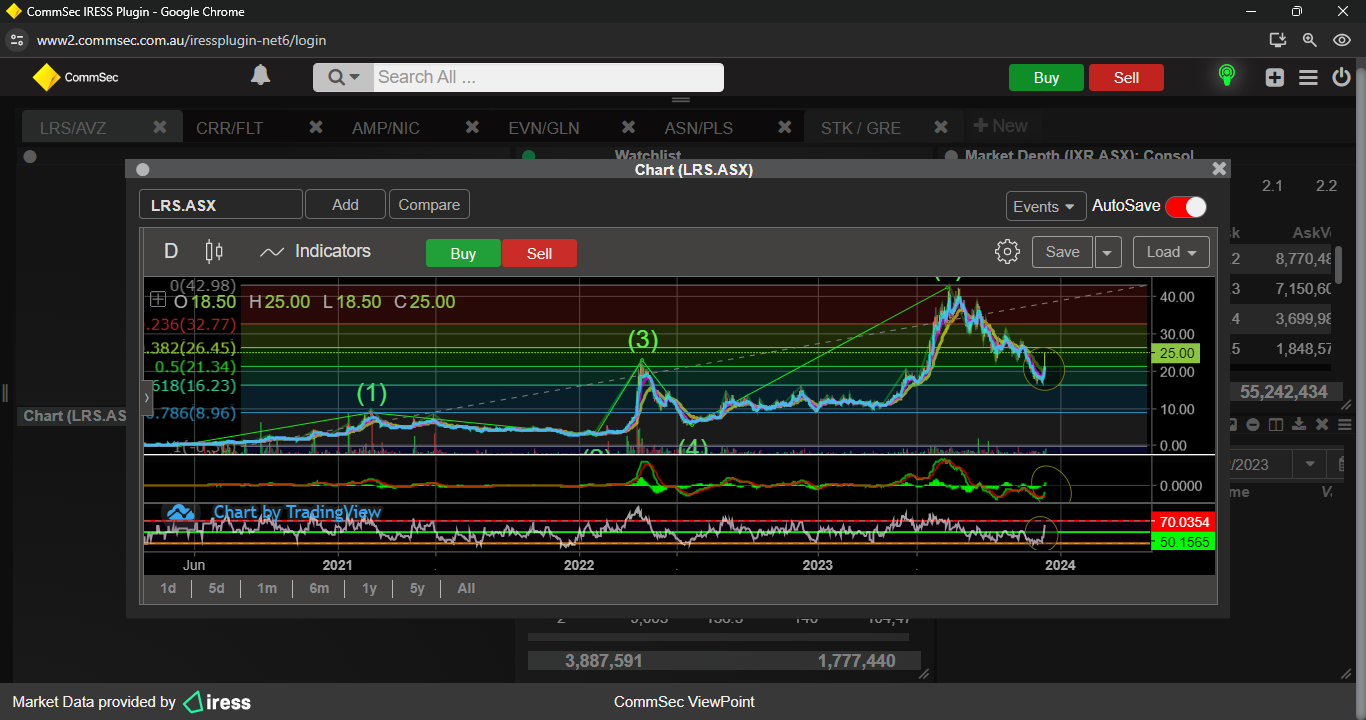Click the chart toolbar Buy button

tap(463, 253)
